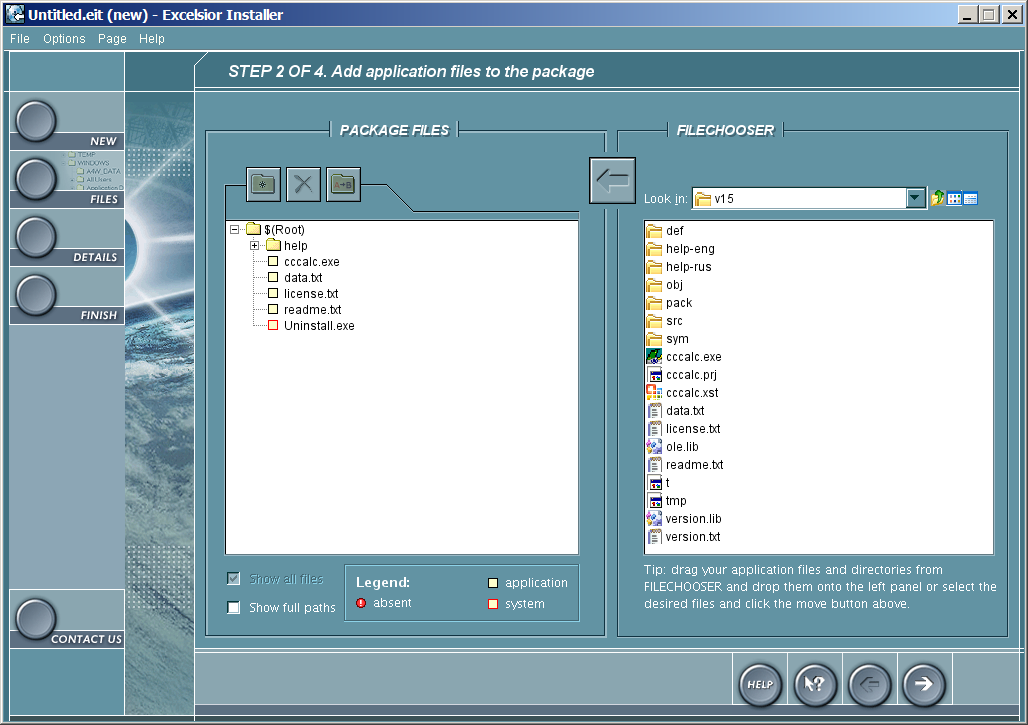This screenshot has width=1028, height=725.
Task: Open the Options menu
Action: click(x=64, y=39)
